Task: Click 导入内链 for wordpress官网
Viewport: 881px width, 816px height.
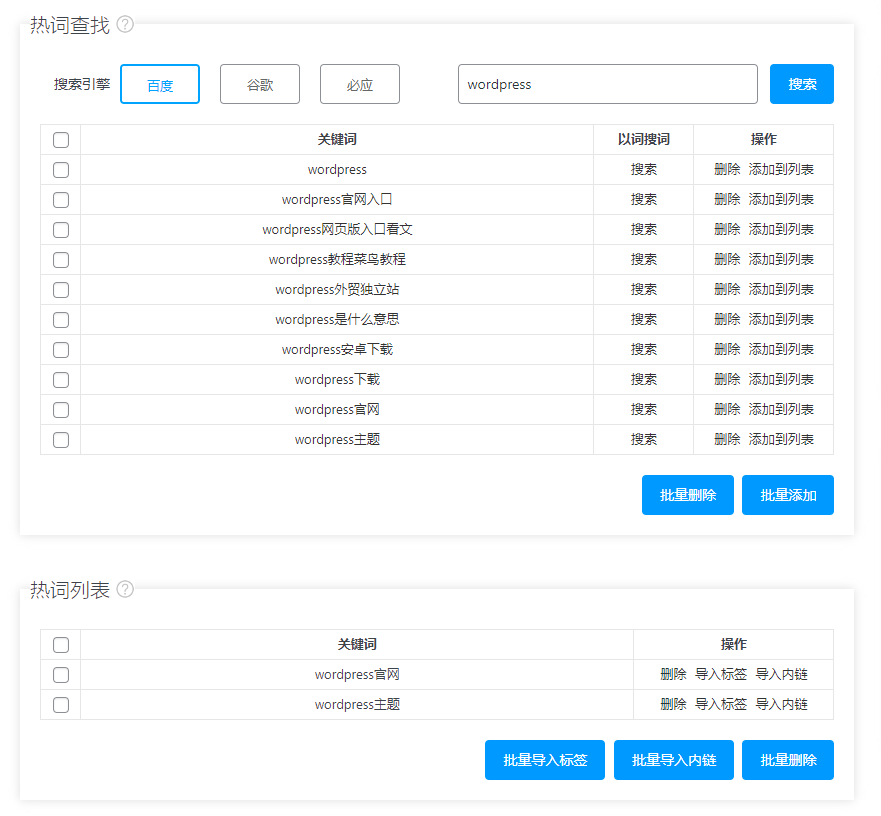Action: (x=782, y=674)
